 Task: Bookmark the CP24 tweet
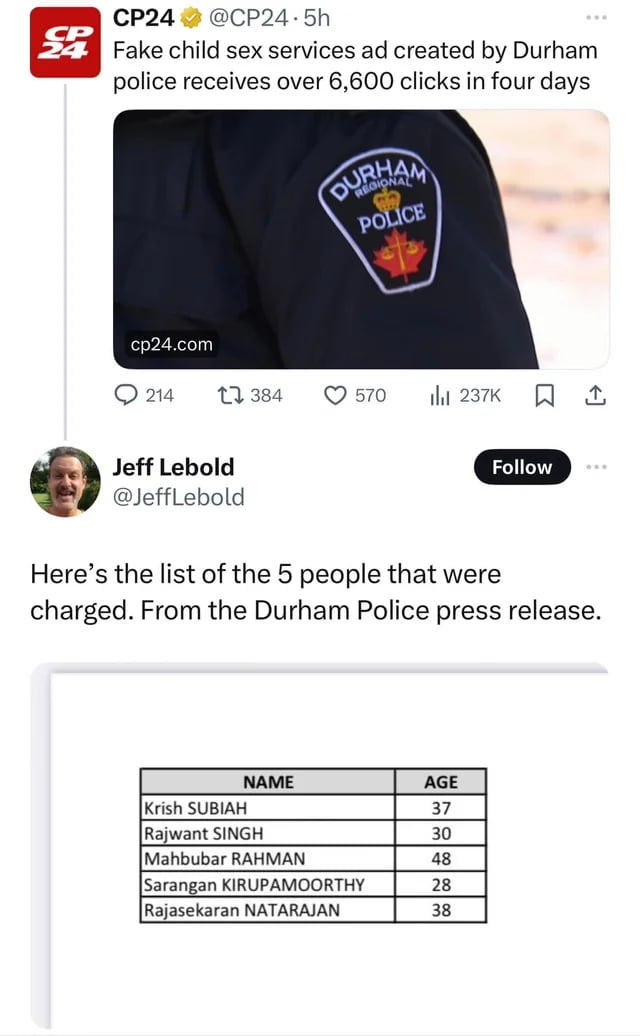tap(545, 396)
